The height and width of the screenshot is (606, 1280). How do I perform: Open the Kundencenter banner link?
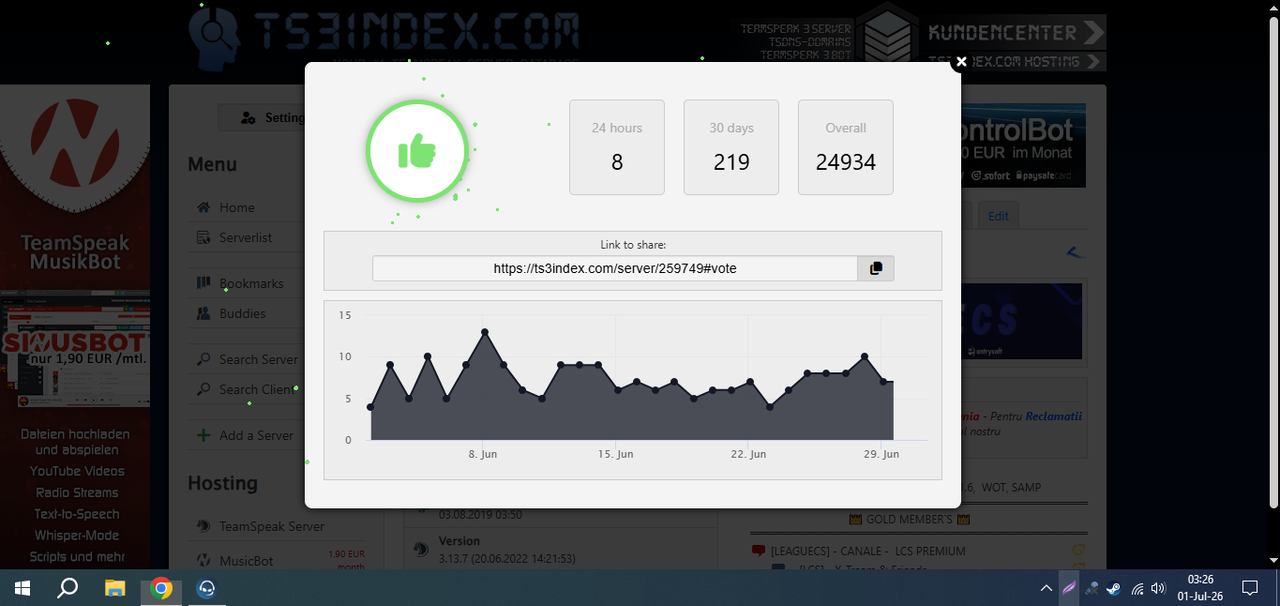(1014, 32)
